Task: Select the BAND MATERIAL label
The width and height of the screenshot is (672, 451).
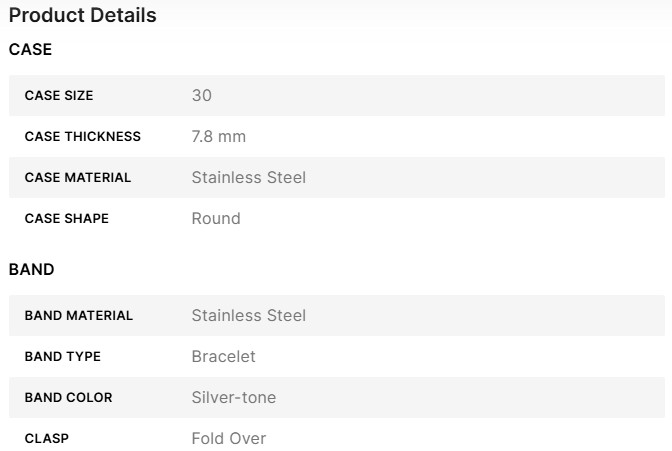Action: point(79,316)
